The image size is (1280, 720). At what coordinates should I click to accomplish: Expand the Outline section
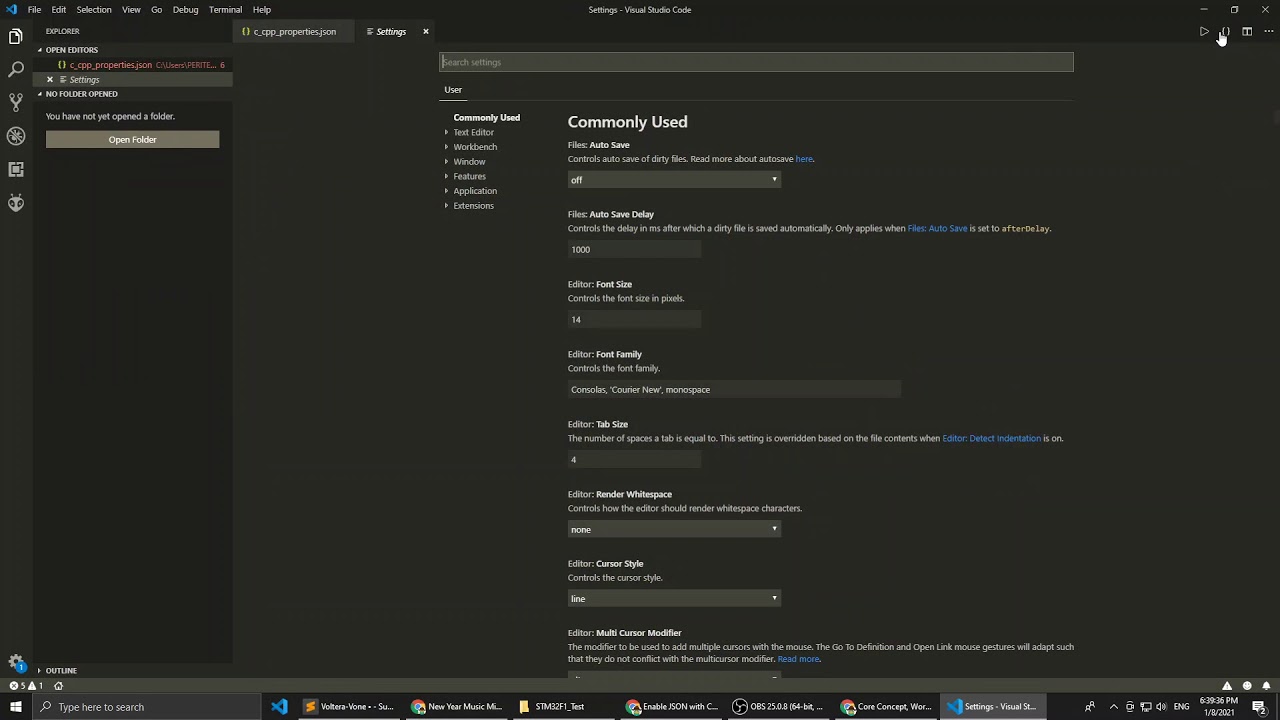click(x=60, y=671)
